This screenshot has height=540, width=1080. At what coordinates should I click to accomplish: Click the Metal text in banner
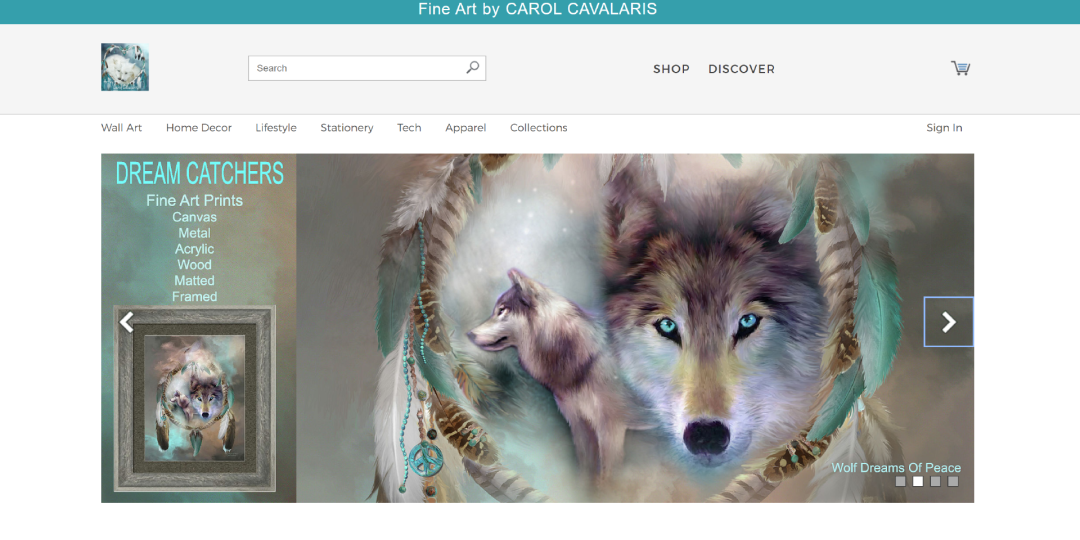point(194,233)
